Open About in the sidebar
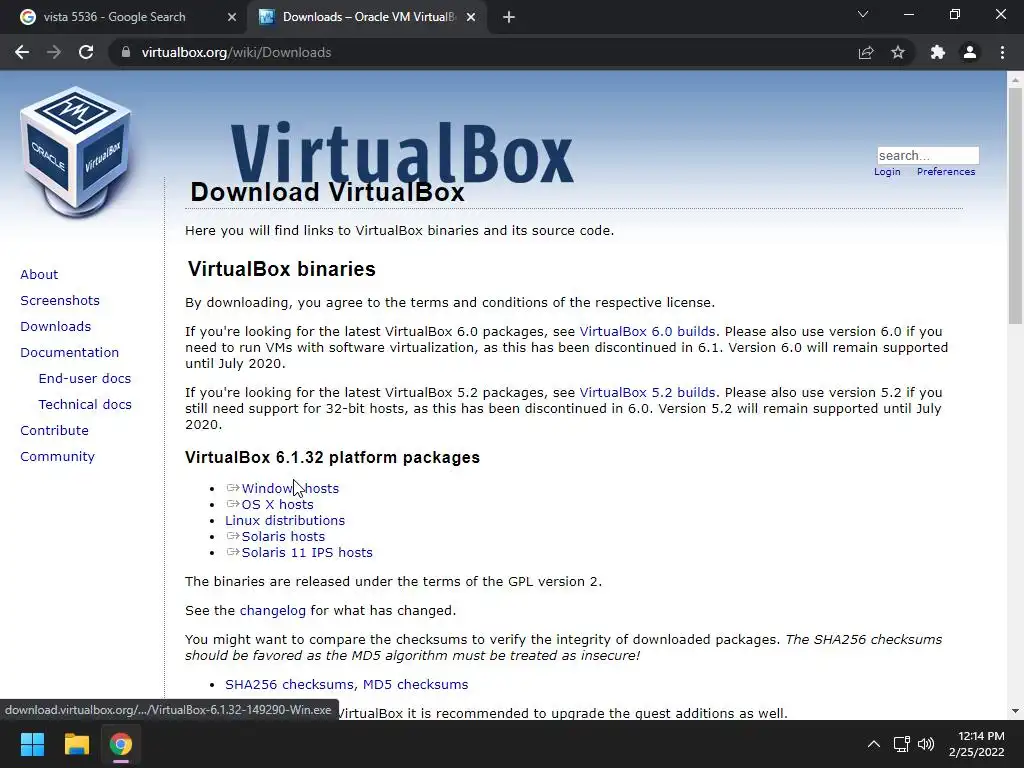Viewport: 1024px width, 768px height. [x=39, y=274]
